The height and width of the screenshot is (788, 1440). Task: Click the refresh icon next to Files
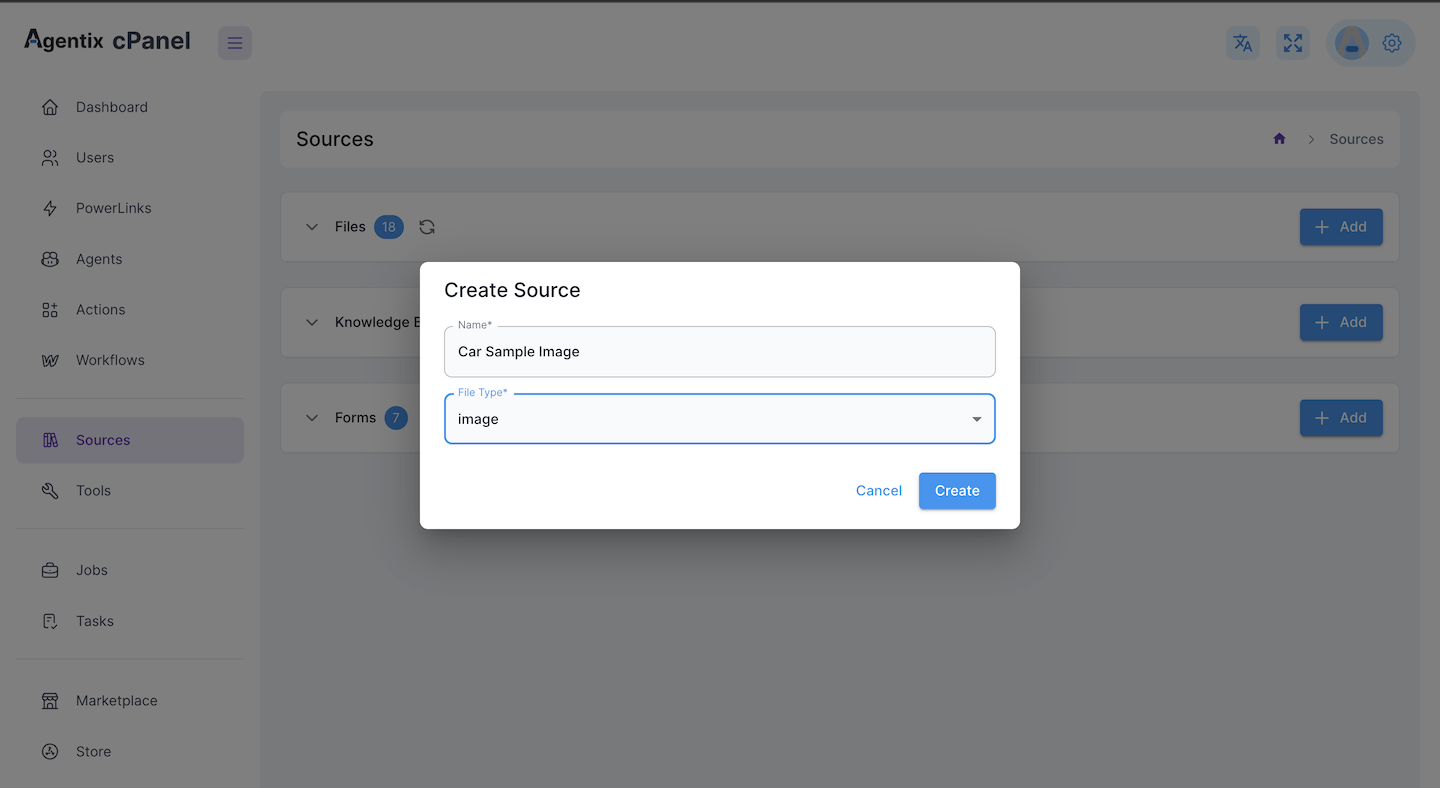tap(427, 227)
